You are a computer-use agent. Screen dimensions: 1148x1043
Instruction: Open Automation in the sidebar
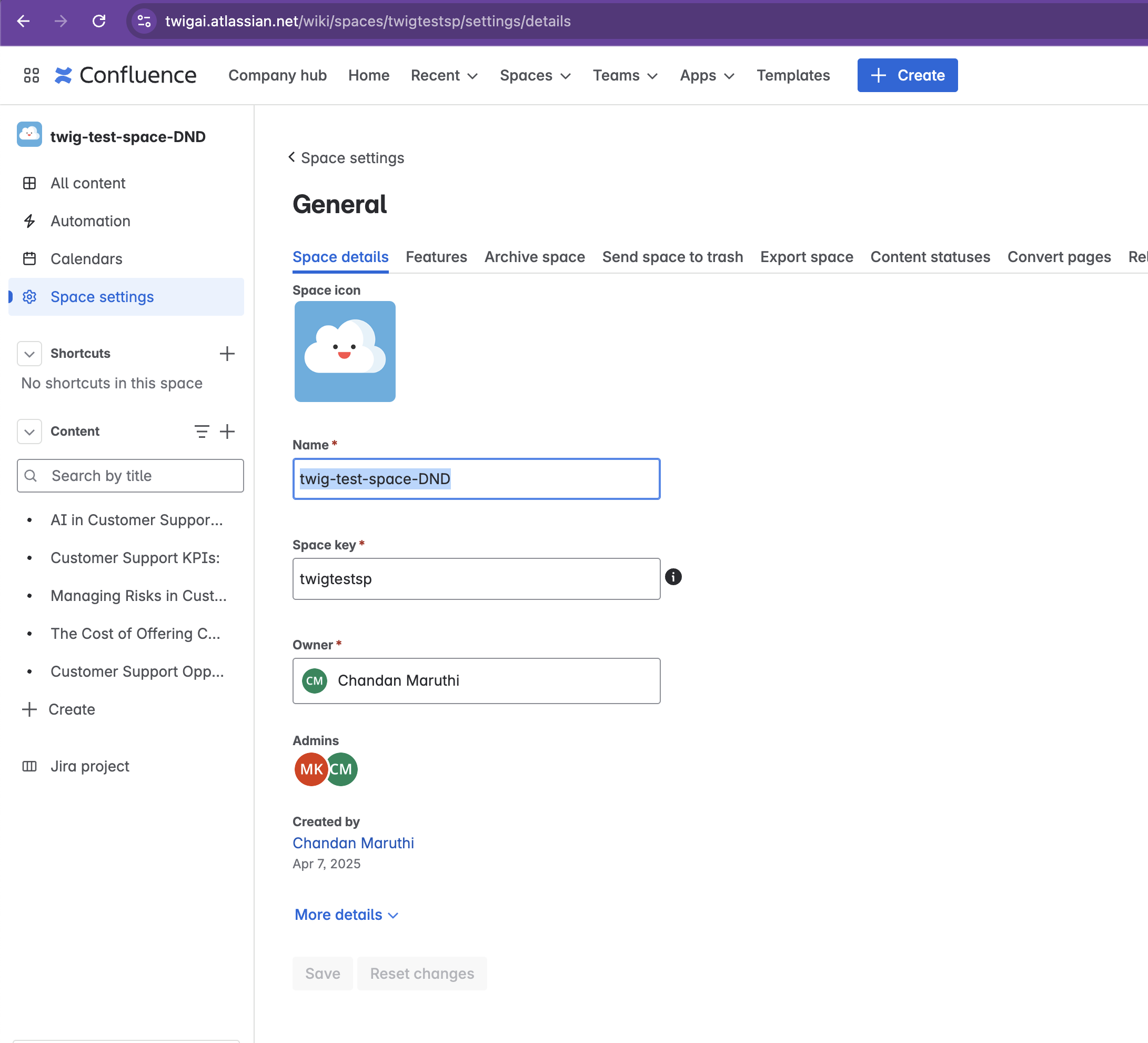pyautogui.click(x=90, y=221)
